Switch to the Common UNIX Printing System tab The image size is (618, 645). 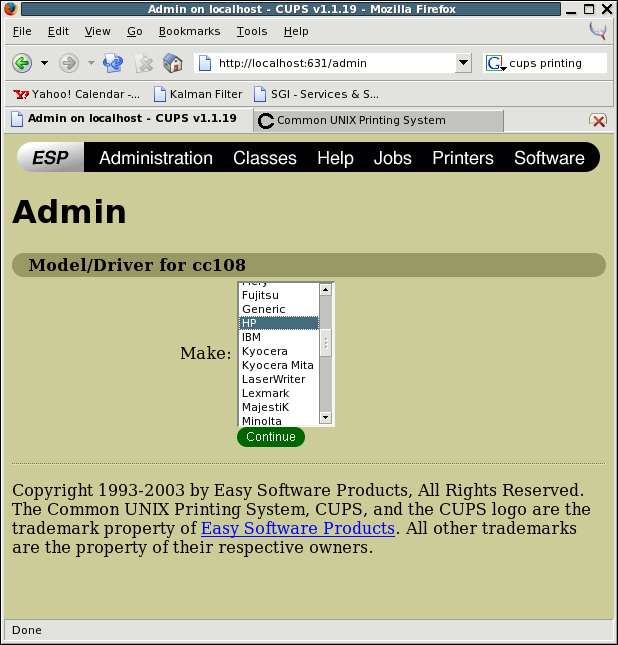tap(379, 121)
